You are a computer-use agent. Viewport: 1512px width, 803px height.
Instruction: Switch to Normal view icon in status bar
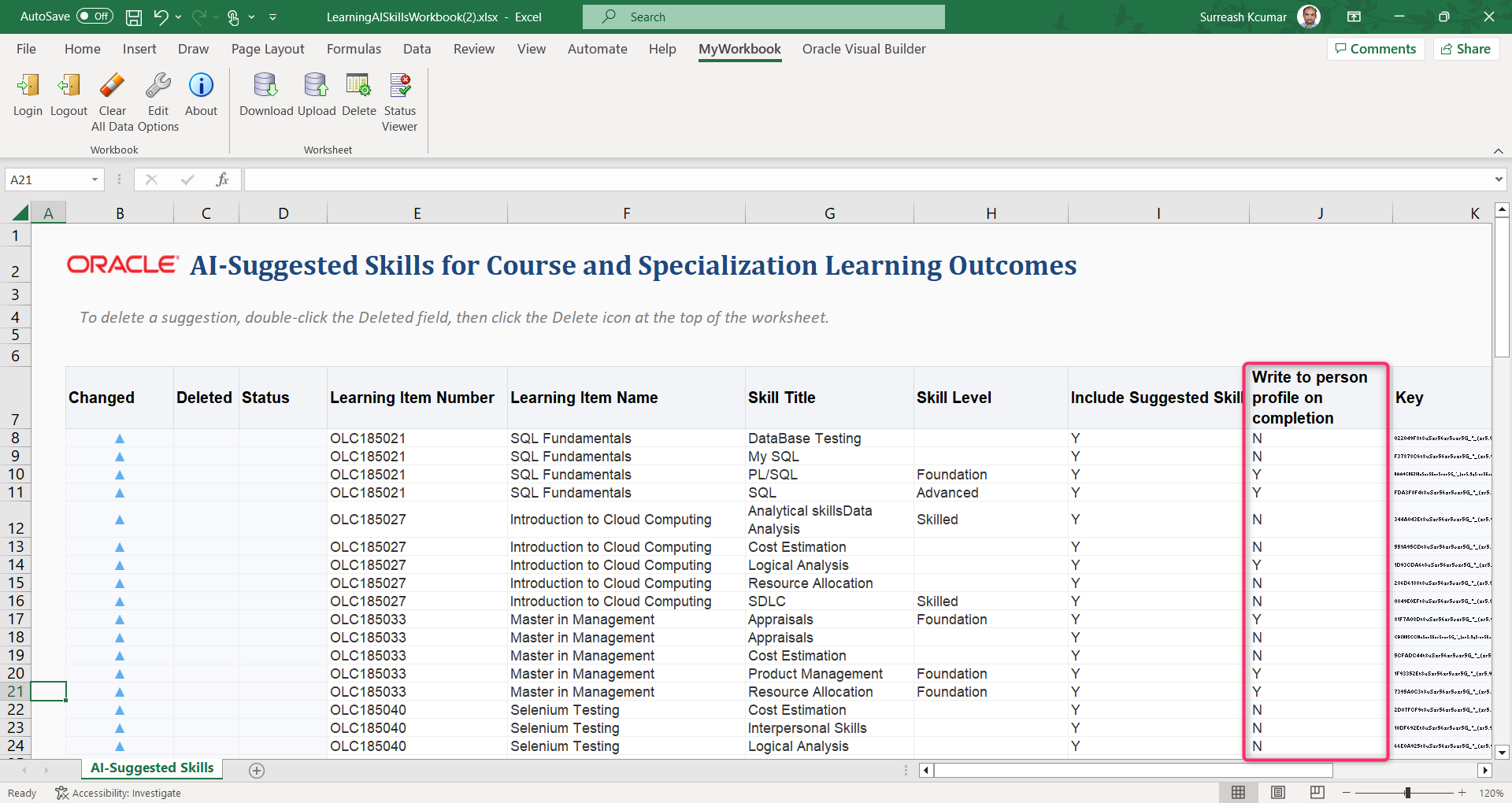1239,793
